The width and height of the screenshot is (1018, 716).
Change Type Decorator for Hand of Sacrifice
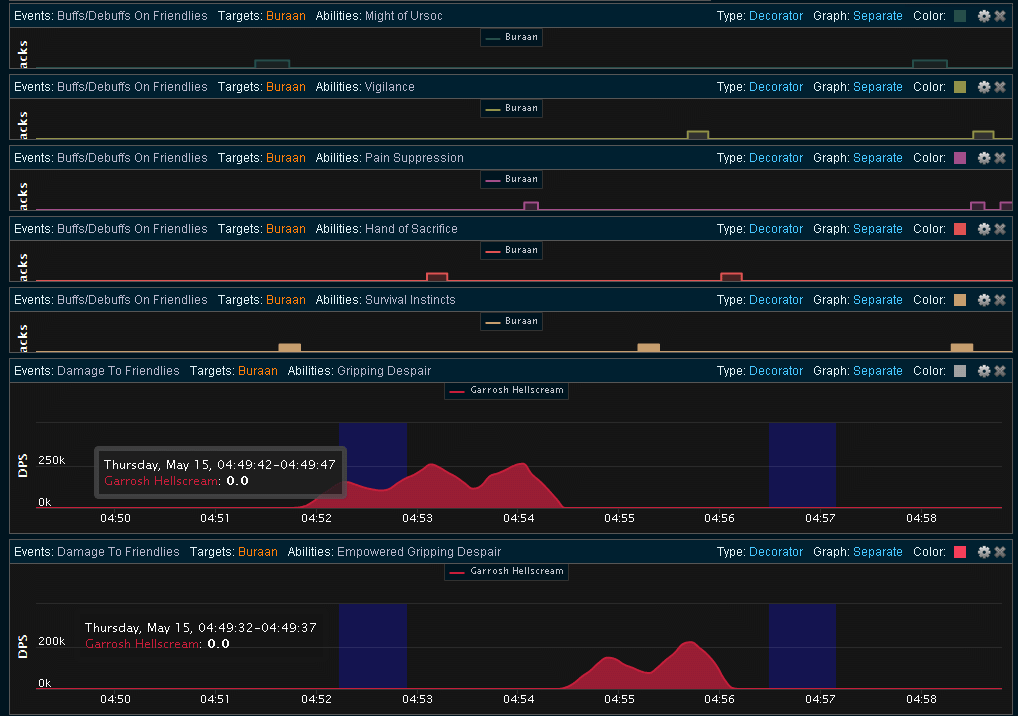[x=776, y=228]
